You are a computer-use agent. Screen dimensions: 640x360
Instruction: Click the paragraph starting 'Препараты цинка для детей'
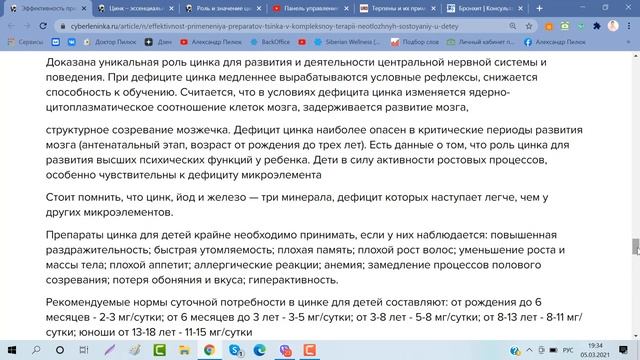pos(305,257)
